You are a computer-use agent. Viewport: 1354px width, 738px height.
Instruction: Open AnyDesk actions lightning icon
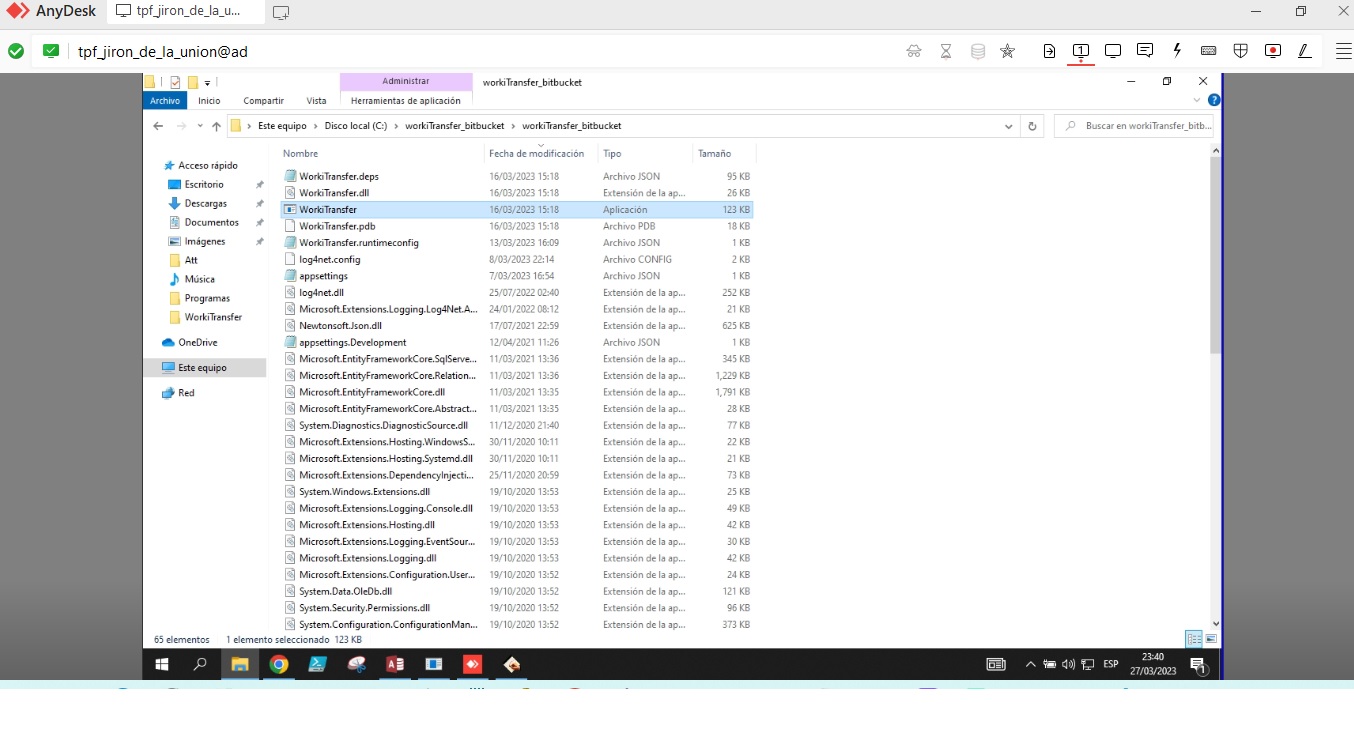[1177, 51]
